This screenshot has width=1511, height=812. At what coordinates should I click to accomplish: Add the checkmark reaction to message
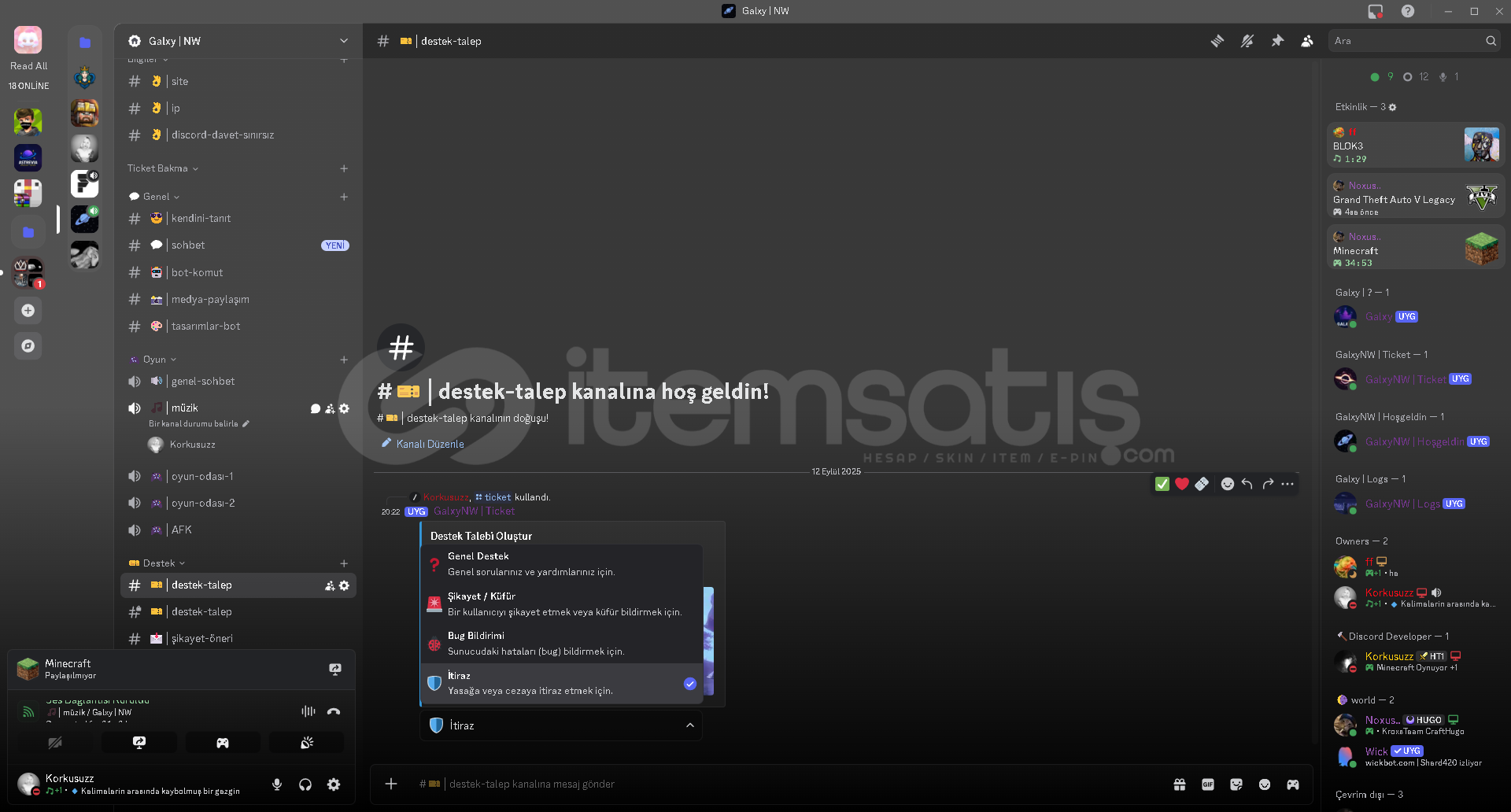pos(1162,484)
